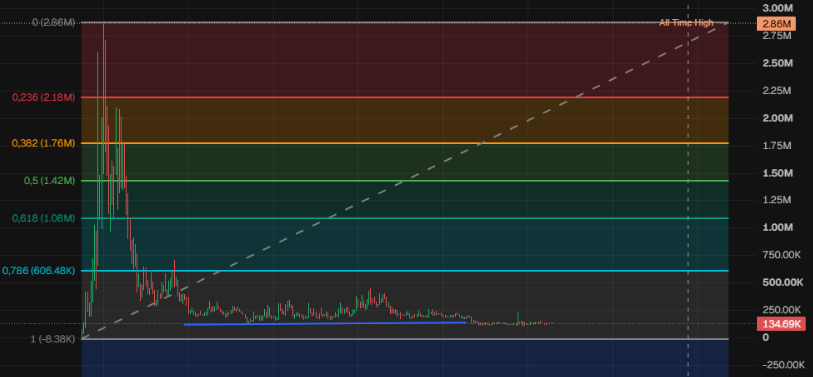
Task: Click the 1.50M price axis label
Action: pyautogui.click(x=778, y=173)
